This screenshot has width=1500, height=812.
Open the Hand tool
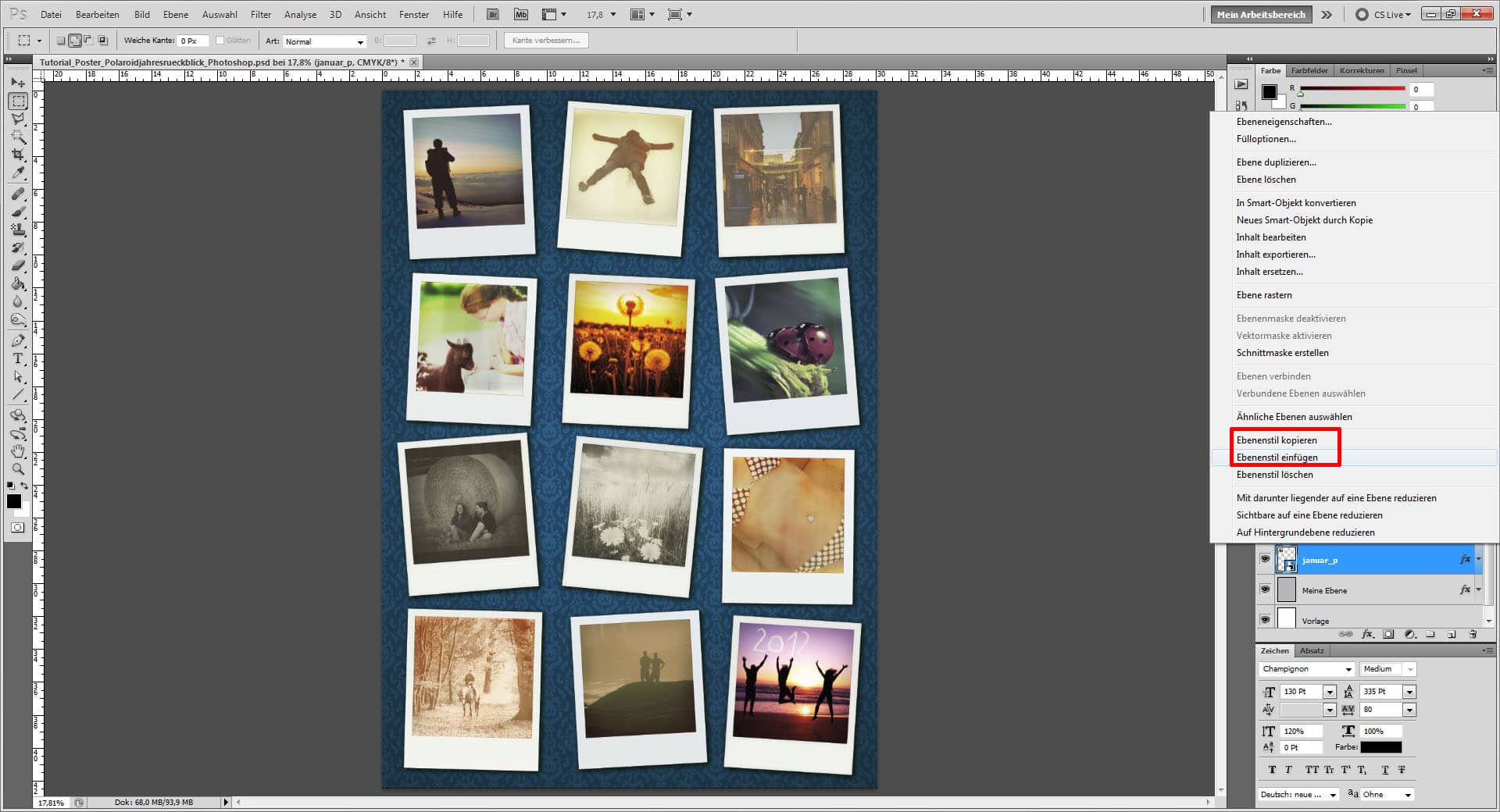[x=18, y=451]
